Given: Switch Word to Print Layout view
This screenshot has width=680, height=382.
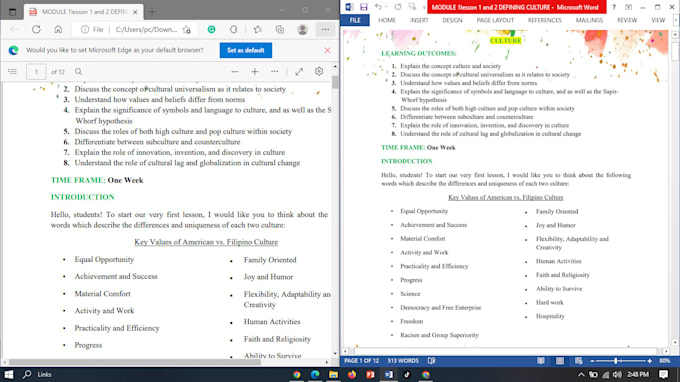Looking at the screenshot, I should pyautogui.click(x=560, y=361).
